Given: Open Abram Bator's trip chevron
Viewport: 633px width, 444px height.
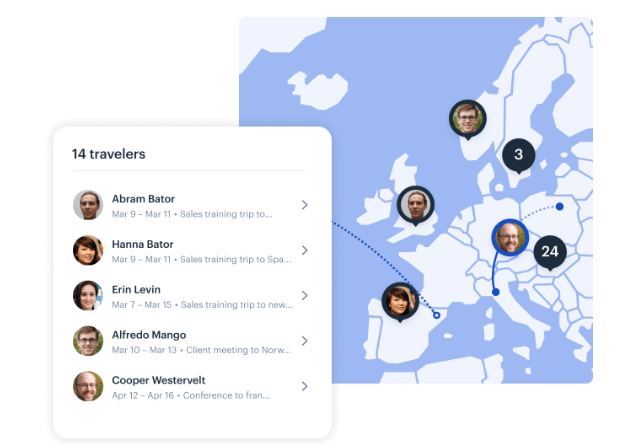Looking at the screenshot, I should [x=305, y=205].
